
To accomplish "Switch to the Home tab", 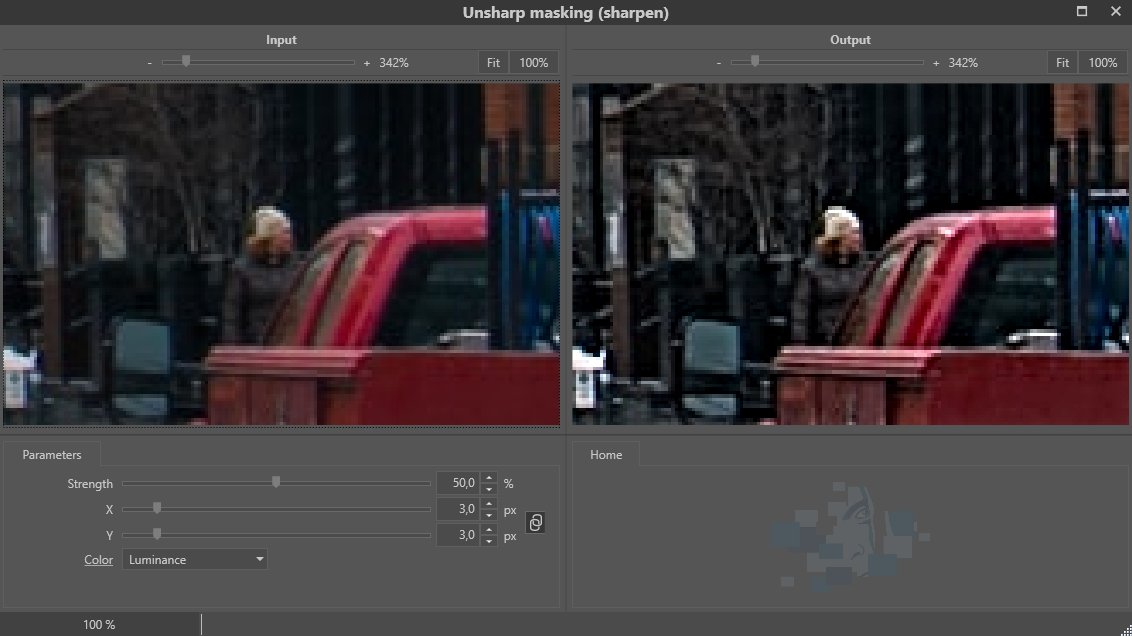I will 606,455.
